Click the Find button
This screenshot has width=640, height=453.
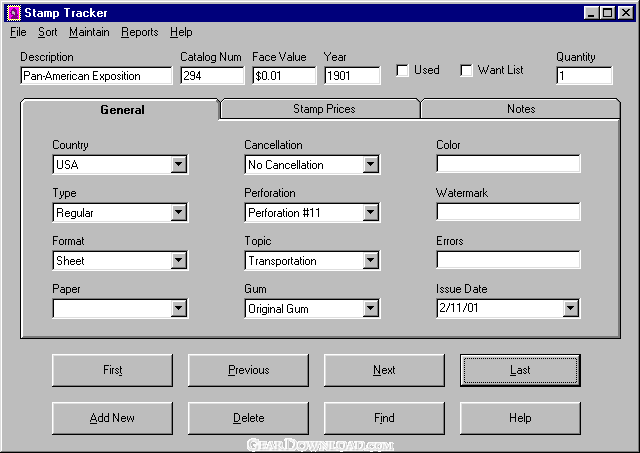click(384, 418)
